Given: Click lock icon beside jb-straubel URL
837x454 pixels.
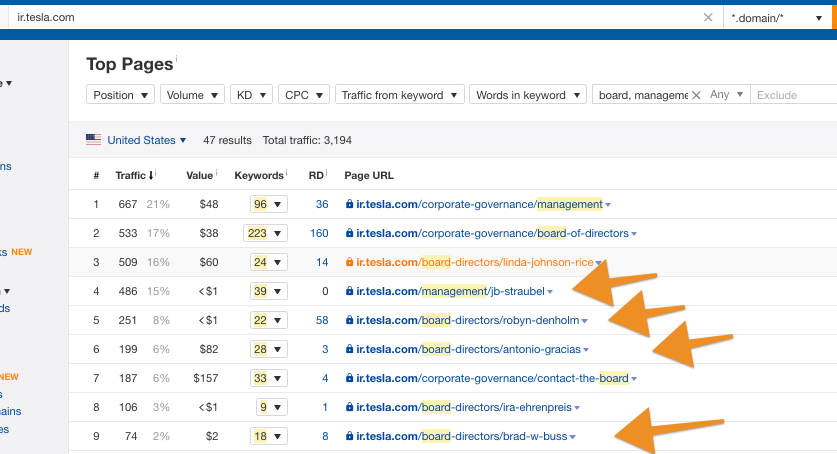Looking at the screenshot, I should [x=349, y=291].
